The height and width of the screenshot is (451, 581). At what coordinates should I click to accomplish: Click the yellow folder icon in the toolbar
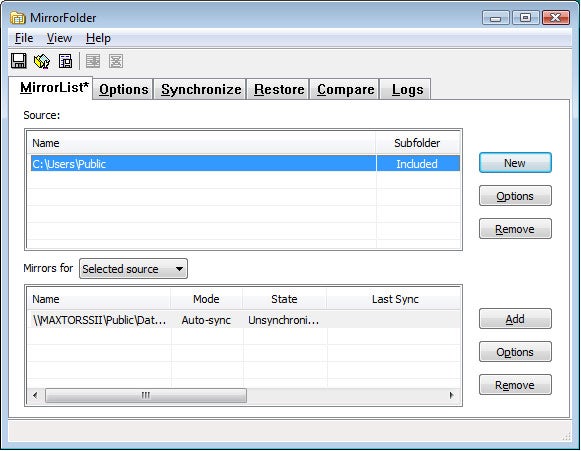point(42,61)
